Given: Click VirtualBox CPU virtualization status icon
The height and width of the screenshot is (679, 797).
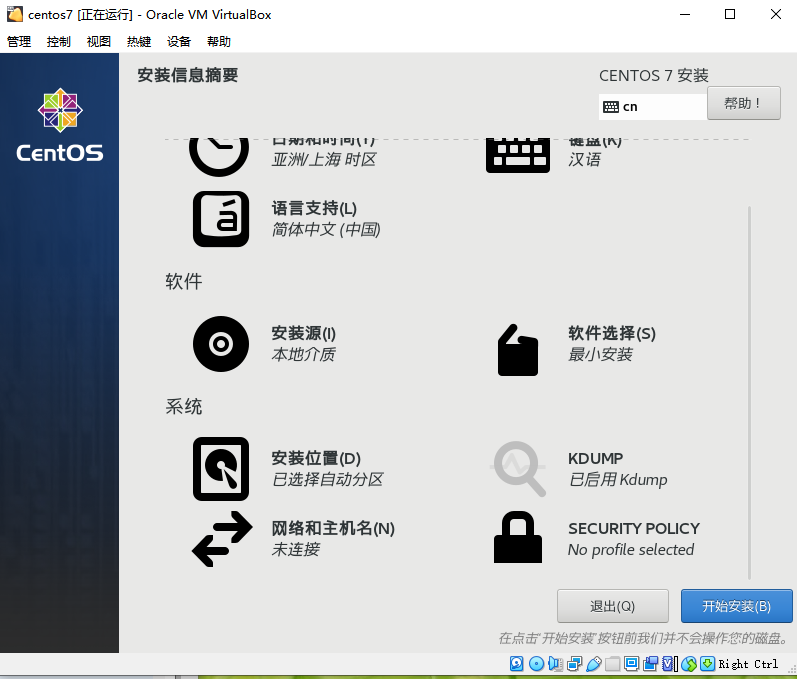Looking at the screenshot, I should pyautogui.click(x=670, y=663).
